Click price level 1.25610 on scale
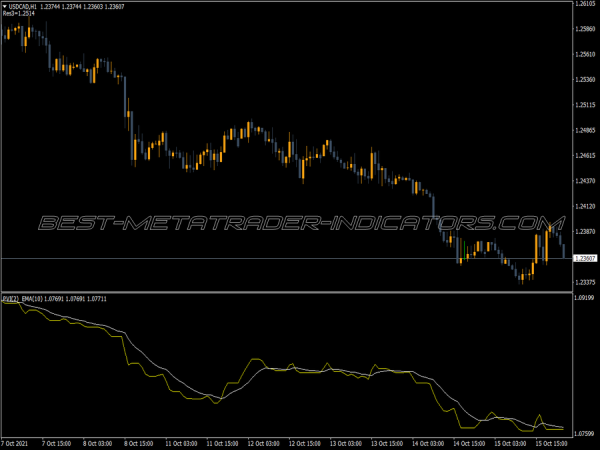 click(585, 54)
